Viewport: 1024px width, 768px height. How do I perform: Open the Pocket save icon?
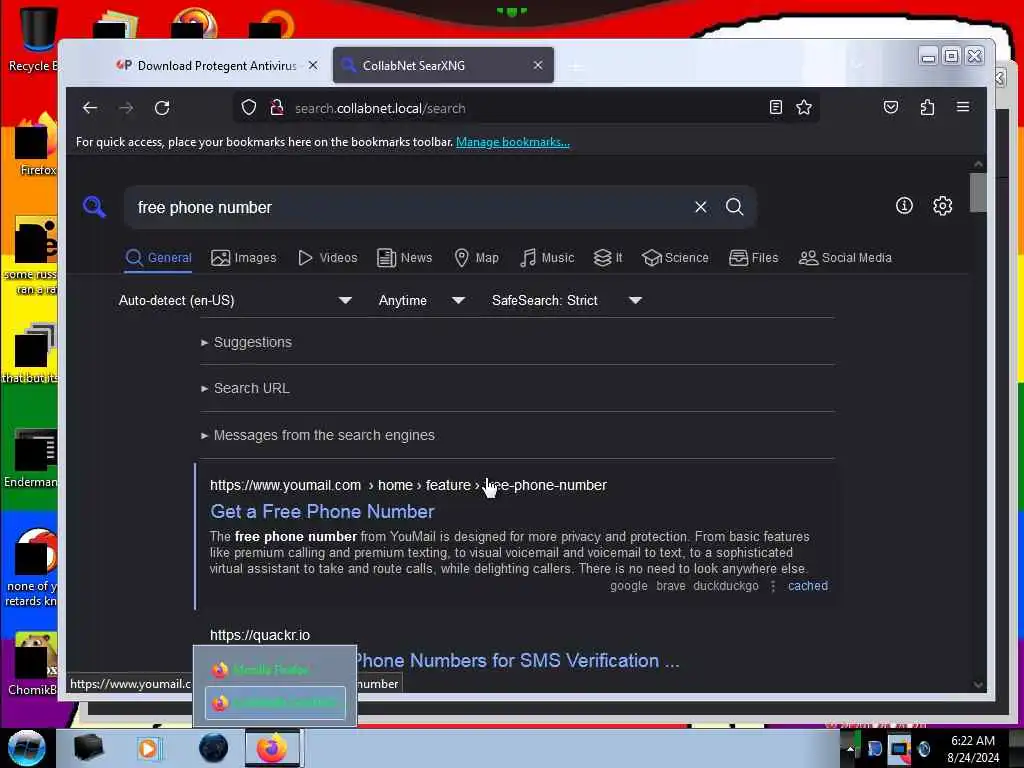[891, 107]
